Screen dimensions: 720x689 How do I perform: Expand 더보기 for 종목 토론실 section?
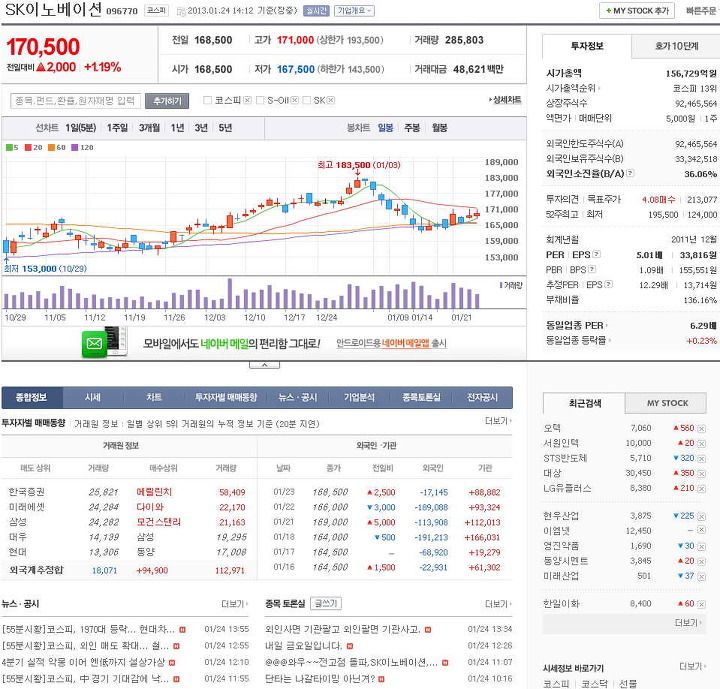[x=498, y=604]
